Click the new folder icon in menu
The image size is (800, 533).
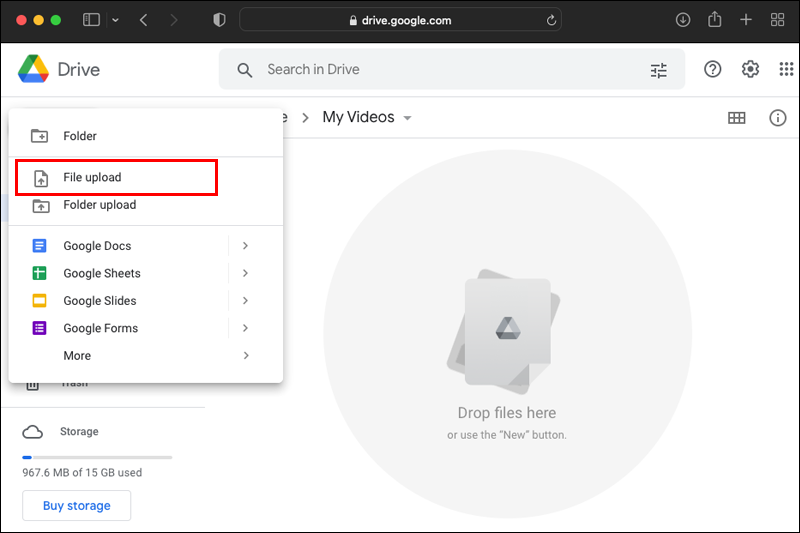click(x=39, y=136)
